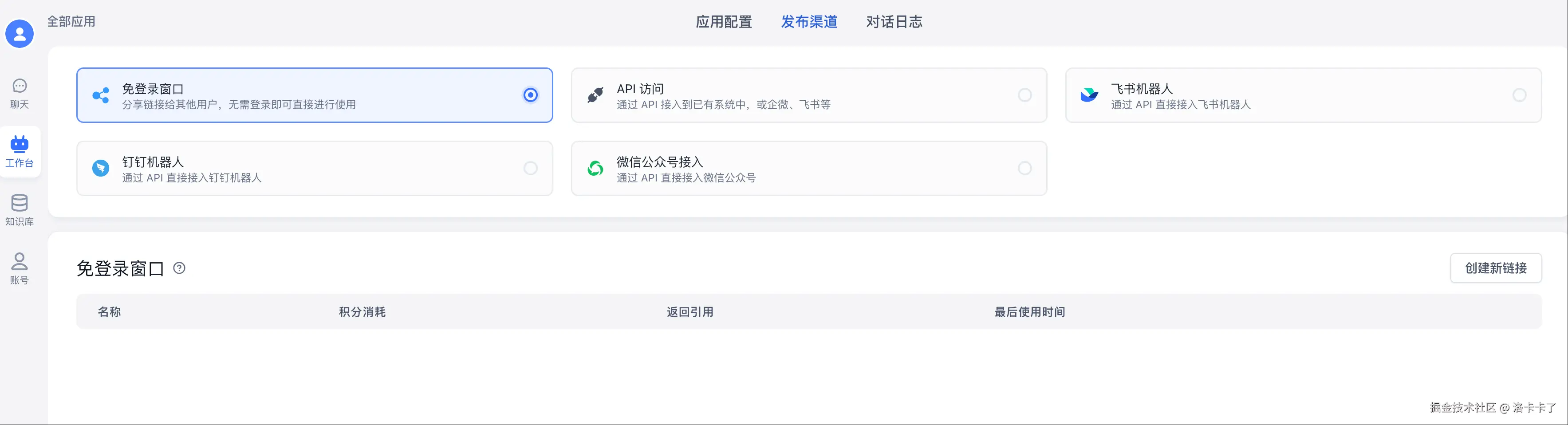Open the 聊天 chat sidebar icon
The height and width of the screenshot is (425, 1568).
pyautogui.click(x=20, y=86)
